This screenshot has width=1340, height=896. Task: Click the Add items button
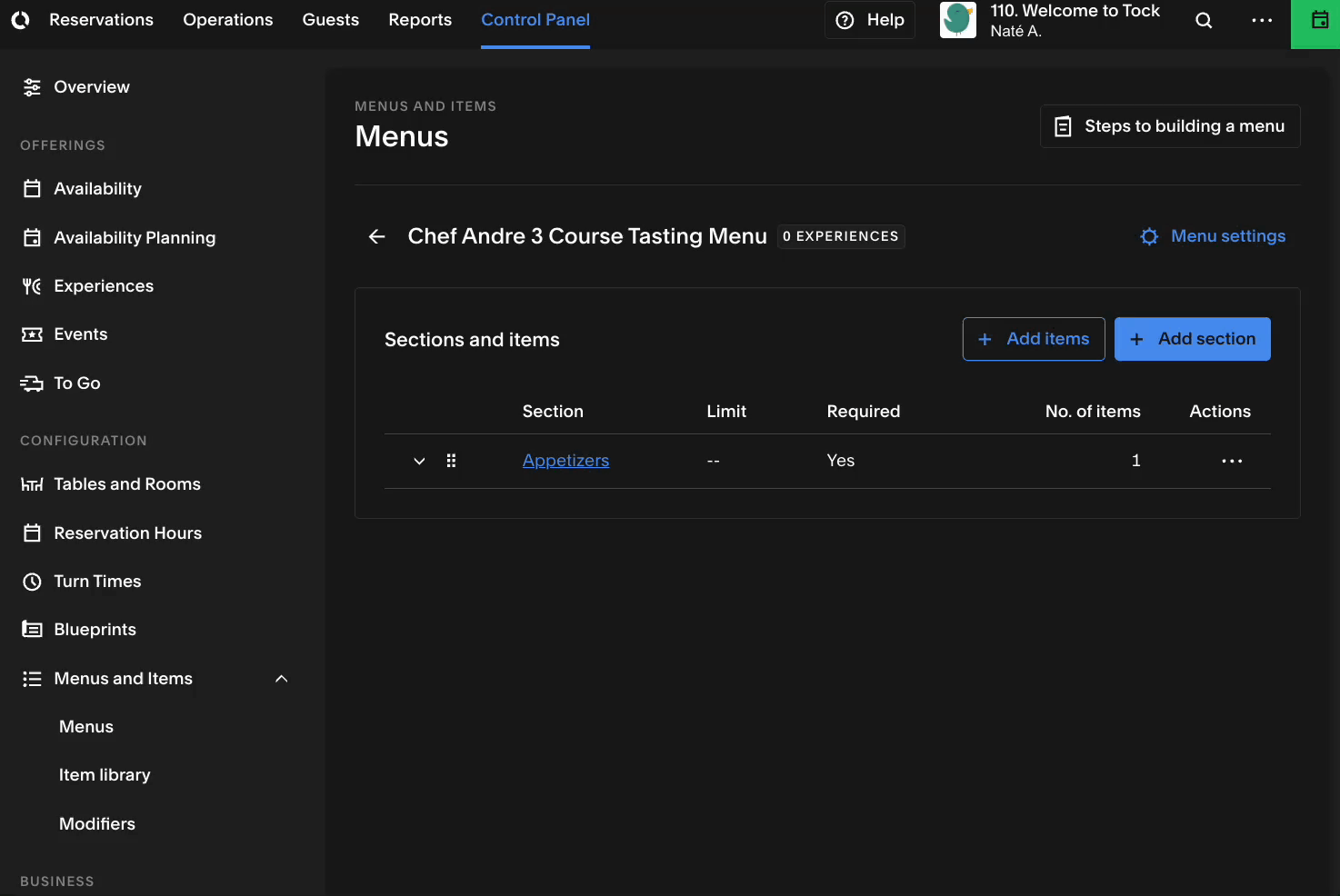[1034, 339]
